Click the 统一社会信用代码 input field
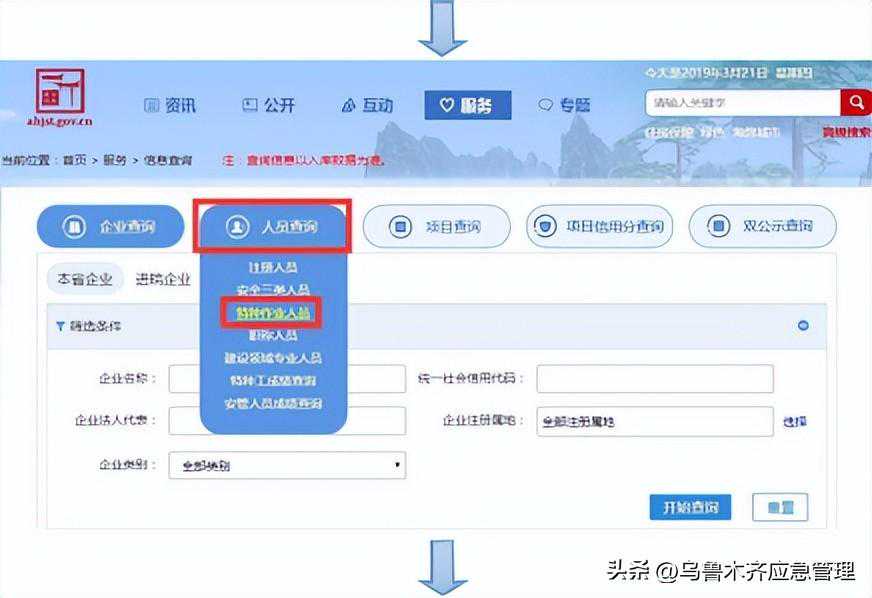Screen dimensions: 872x598 [x=655, y=379]
